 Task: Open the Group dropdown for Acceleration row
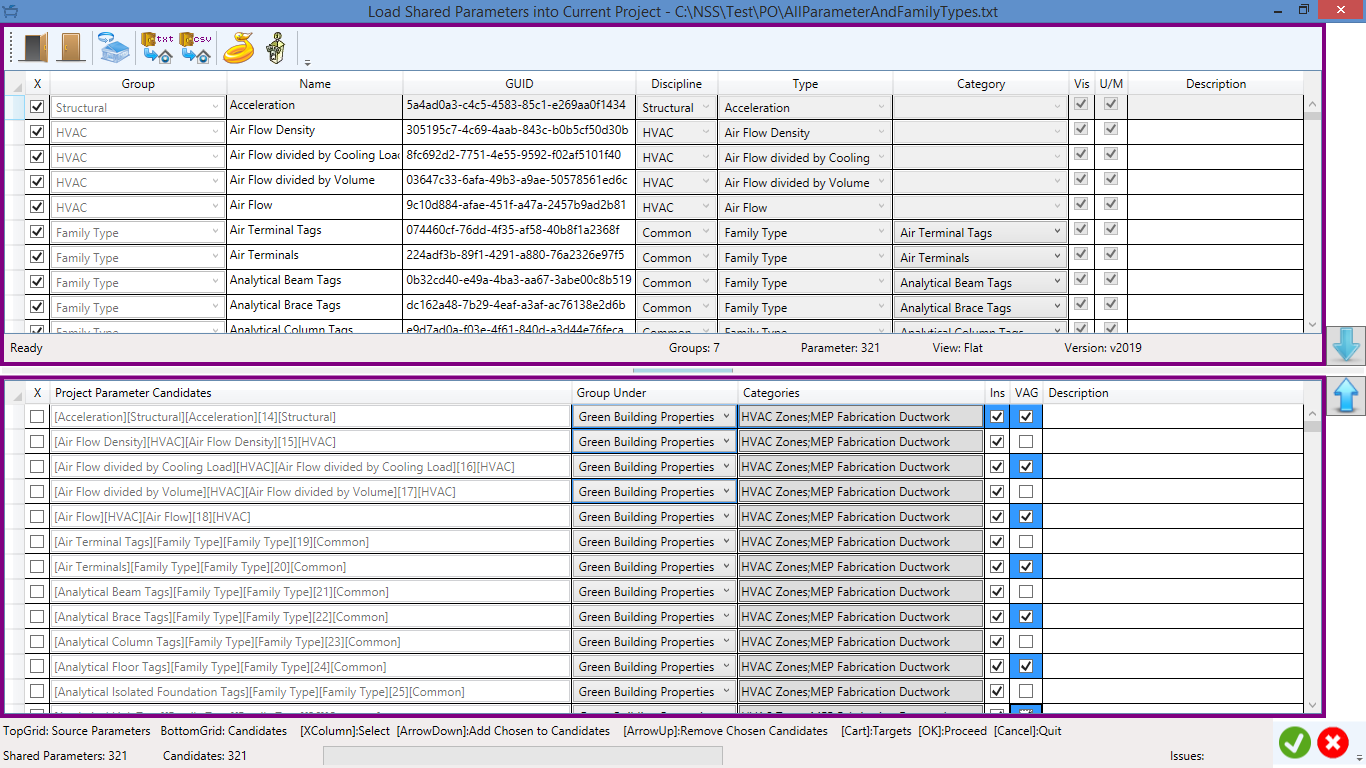138,107
